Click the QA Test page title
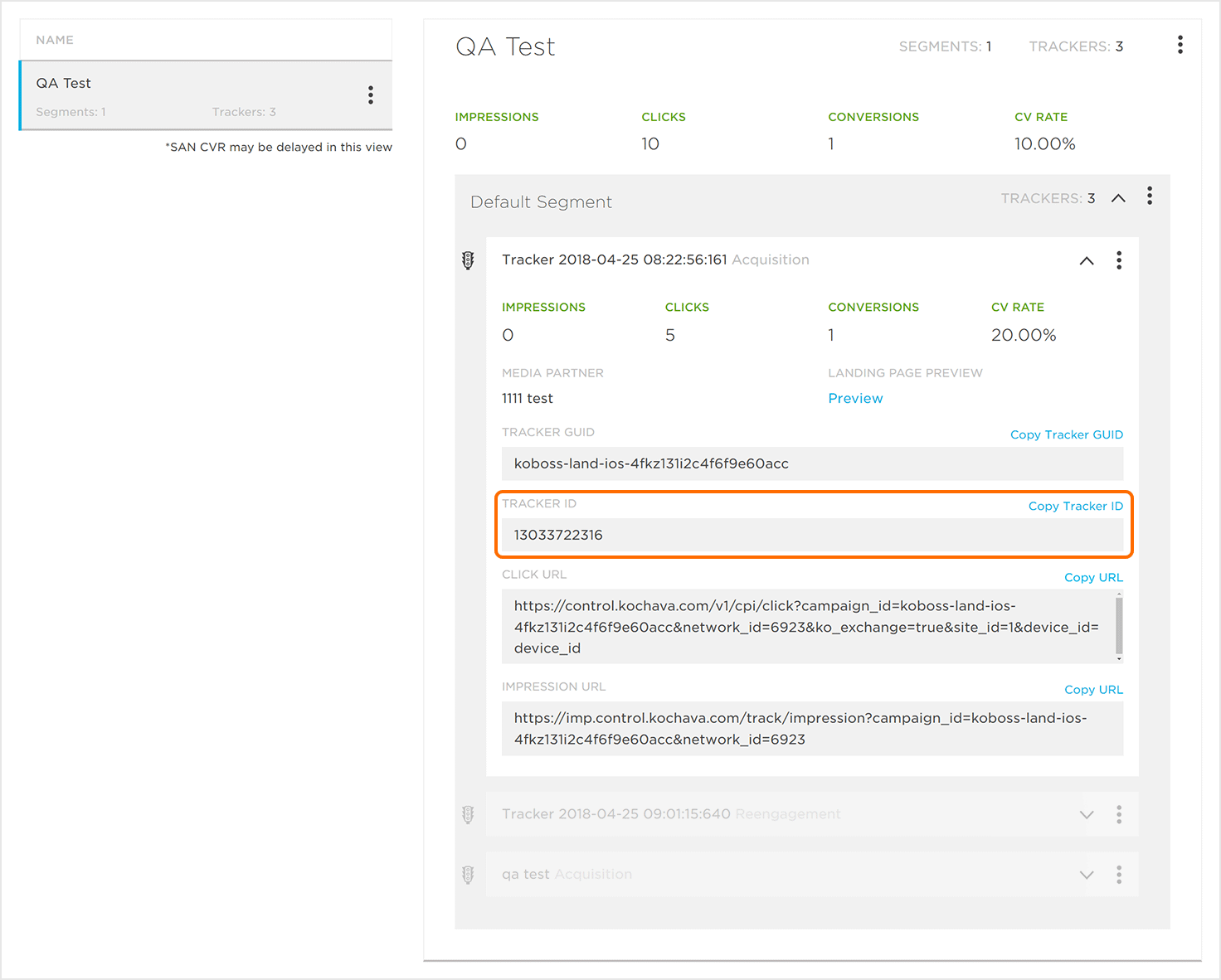The width and height of the screenshot is (1221, 980). pyautogui.click(x=505, y=46)
